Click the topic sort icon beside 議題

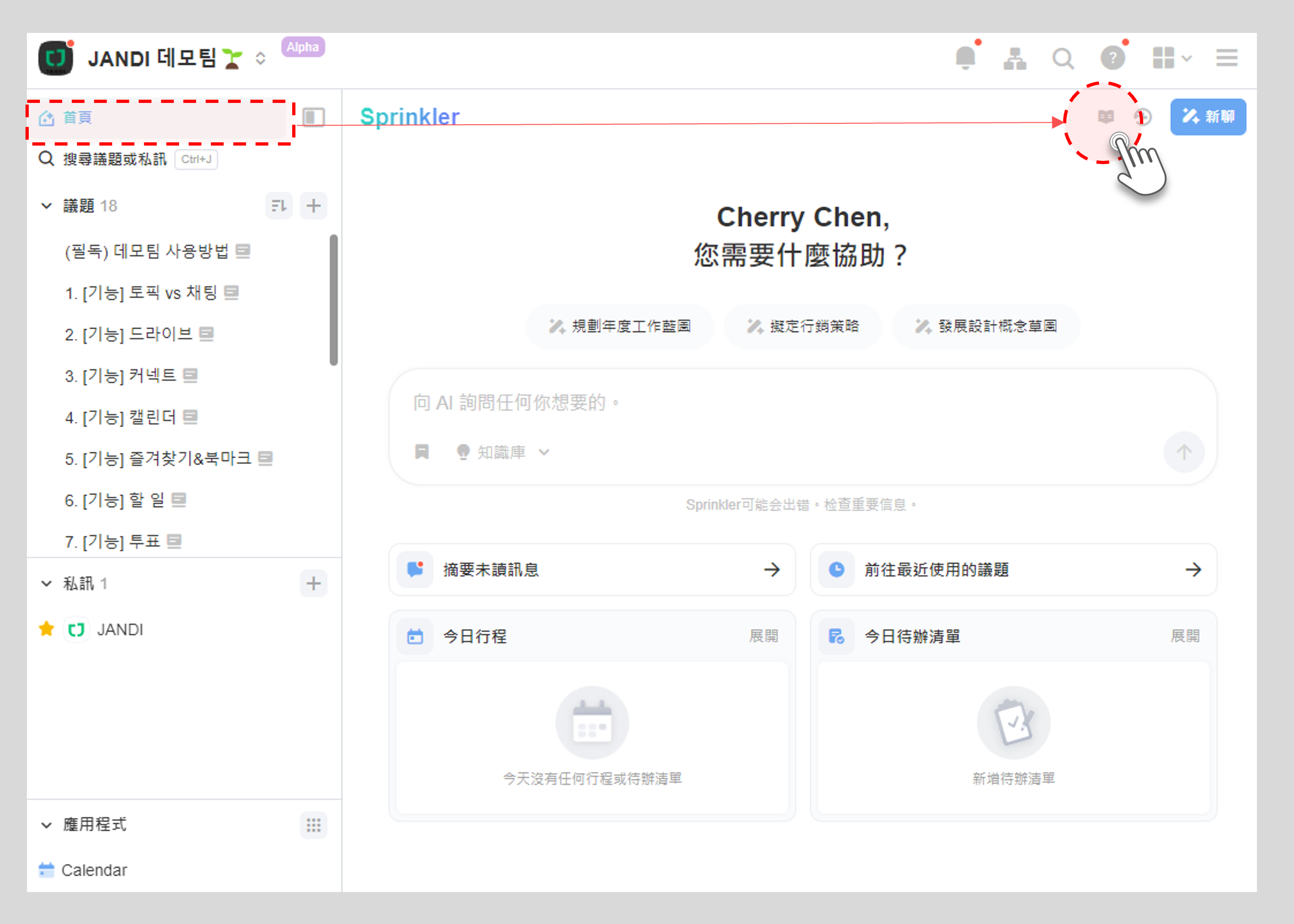[x=279, y=206]
